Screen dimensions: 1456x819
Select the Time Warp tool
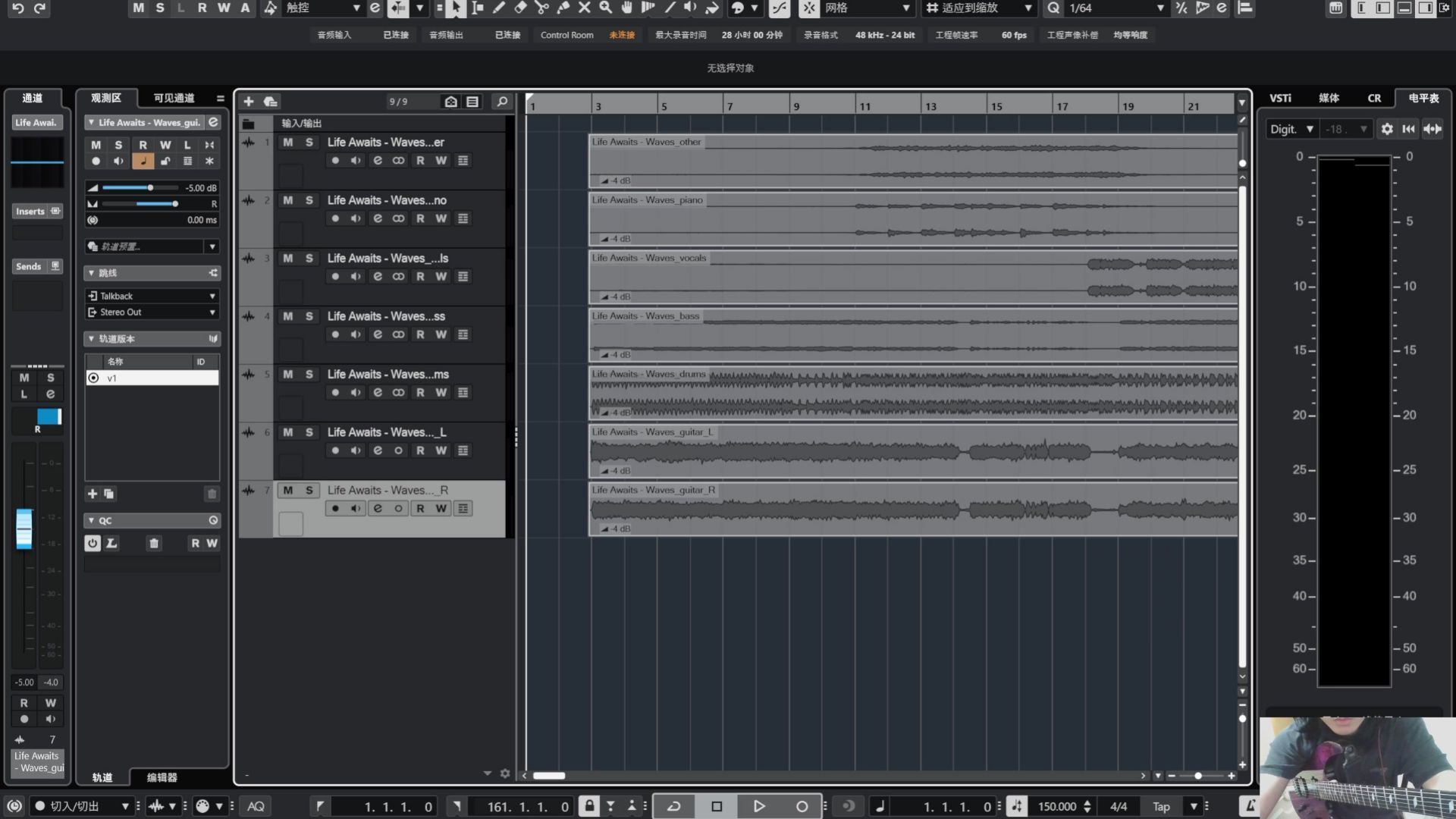click(648, 8)
